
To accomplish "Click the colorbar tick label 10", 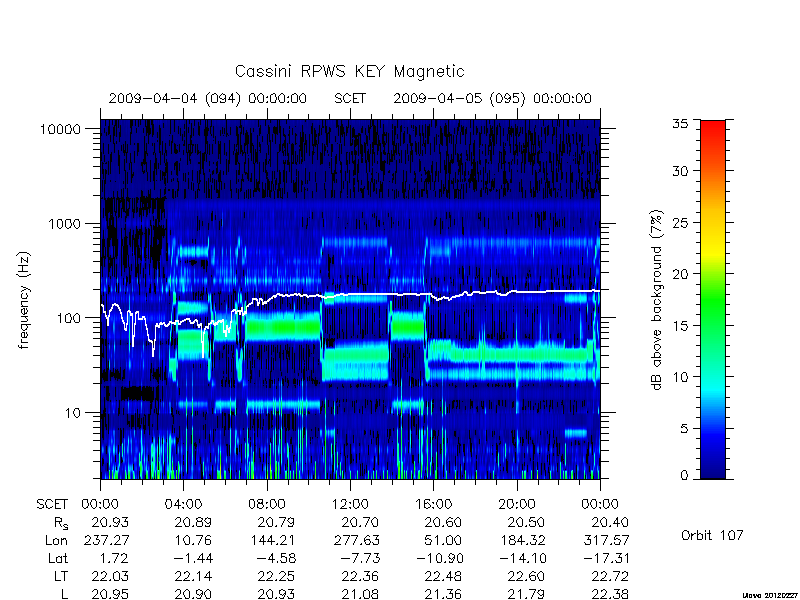I will tap(680, 377).
